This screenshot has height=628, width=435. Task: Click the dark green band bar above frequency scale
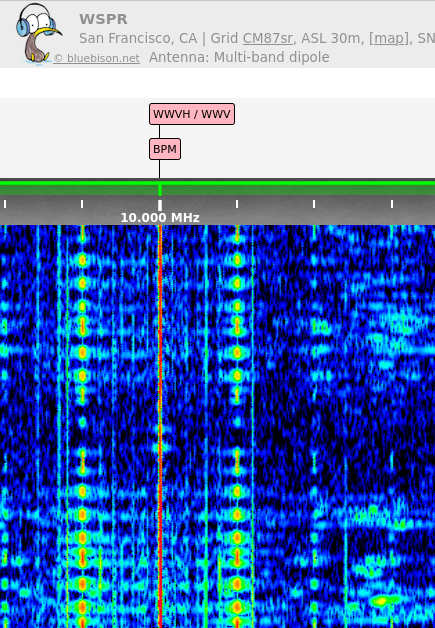[218, 190]
